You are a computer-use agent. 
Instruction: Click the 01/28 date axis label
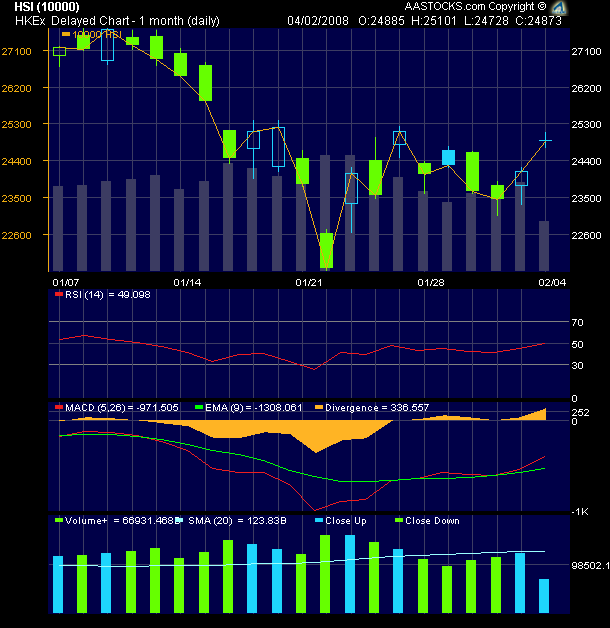[431, 282]
